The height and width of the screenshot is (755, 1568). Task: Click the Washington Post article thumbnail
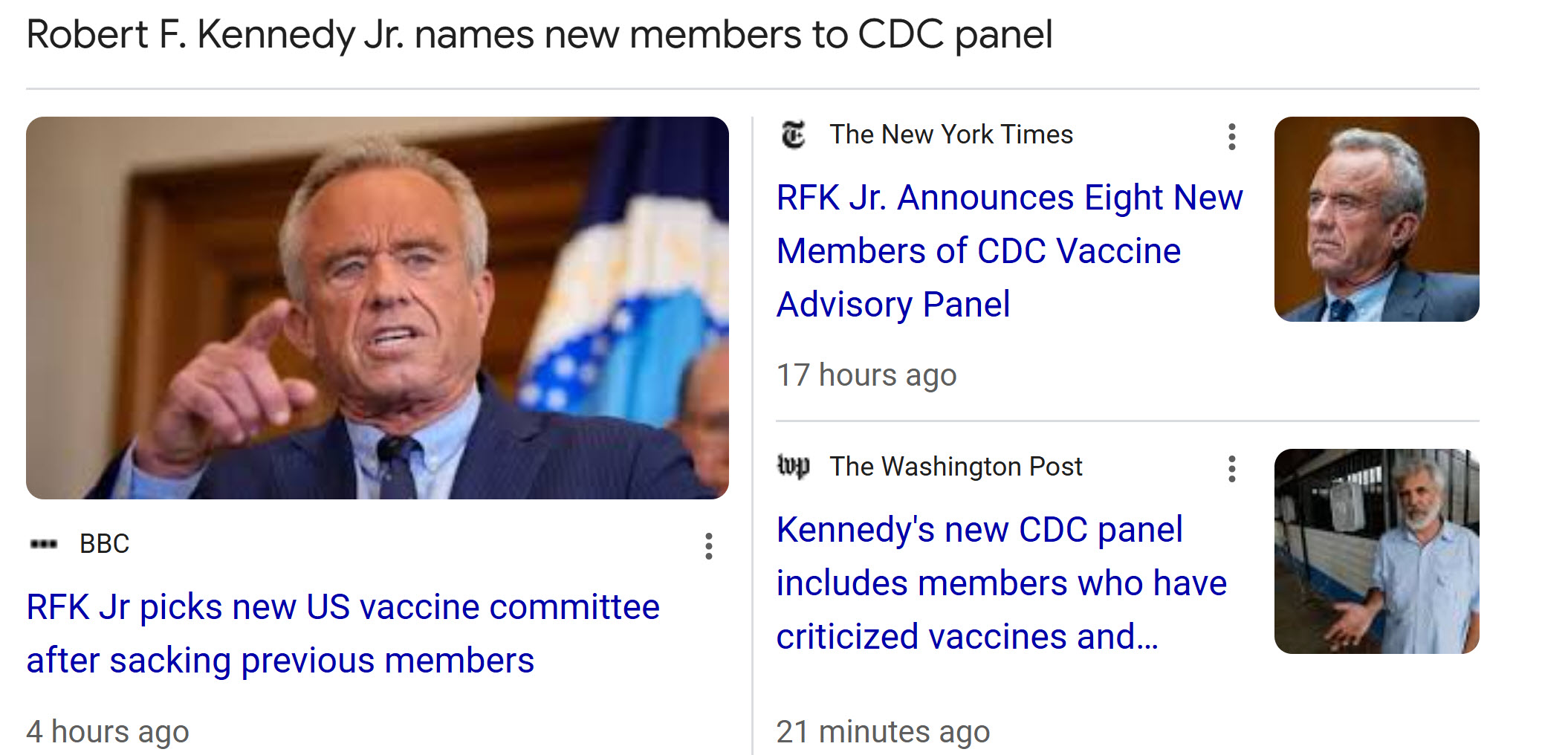point(1376,551)
